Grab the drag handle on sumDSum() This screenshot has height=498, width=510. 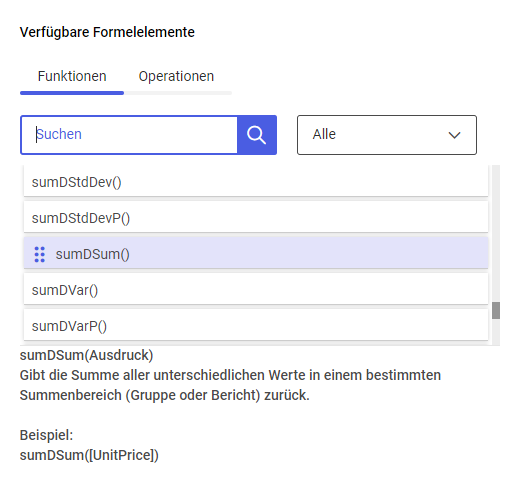[x=40, y=254]
